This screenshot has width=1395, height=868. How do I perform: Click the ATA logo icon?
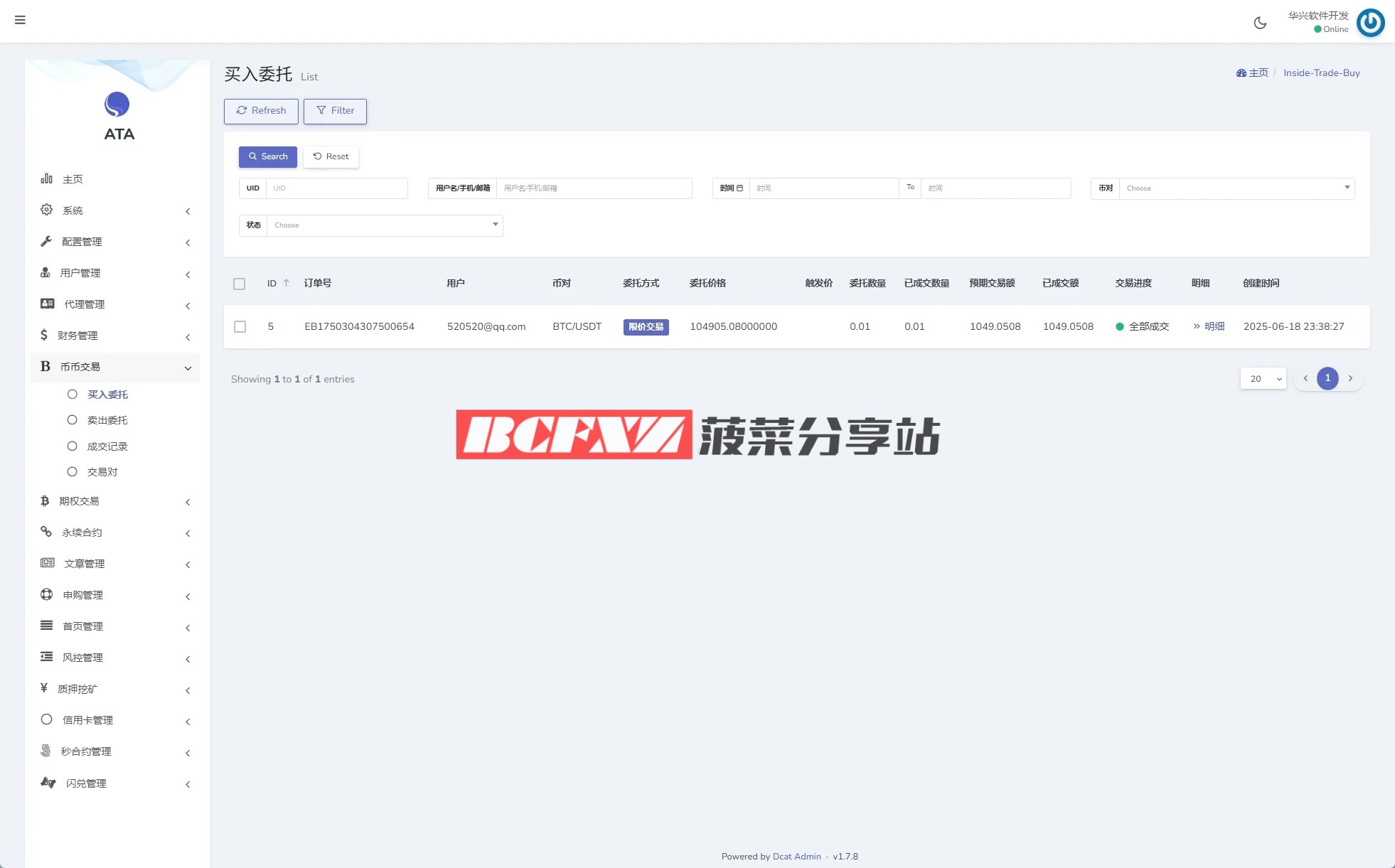click(x=117, y=105)
